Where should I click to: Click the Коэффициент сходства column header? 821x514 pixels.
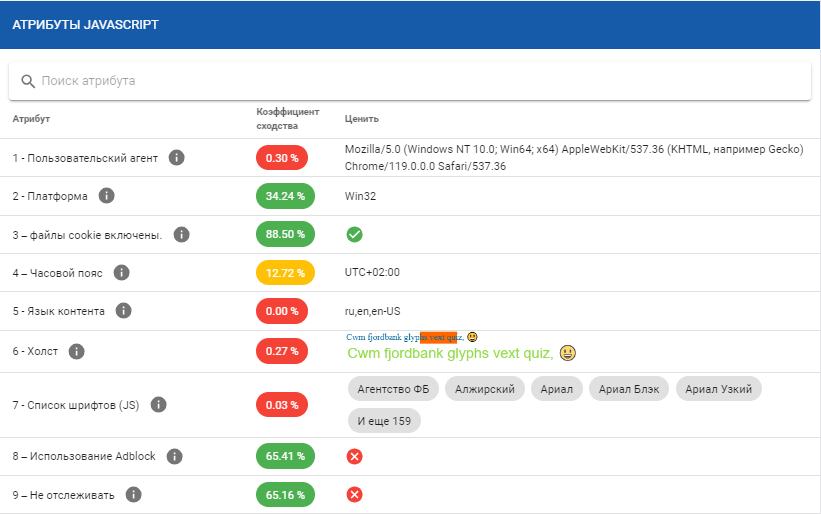point(287,119)
